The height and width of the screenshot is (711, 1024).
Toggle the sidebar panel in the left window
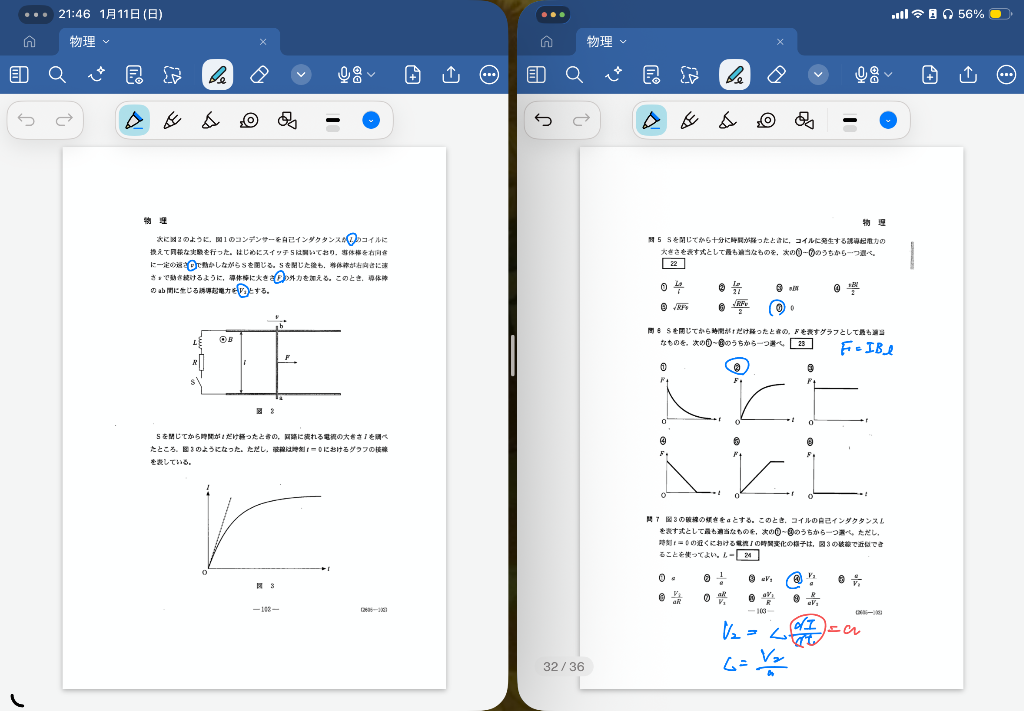pos(19,75)
